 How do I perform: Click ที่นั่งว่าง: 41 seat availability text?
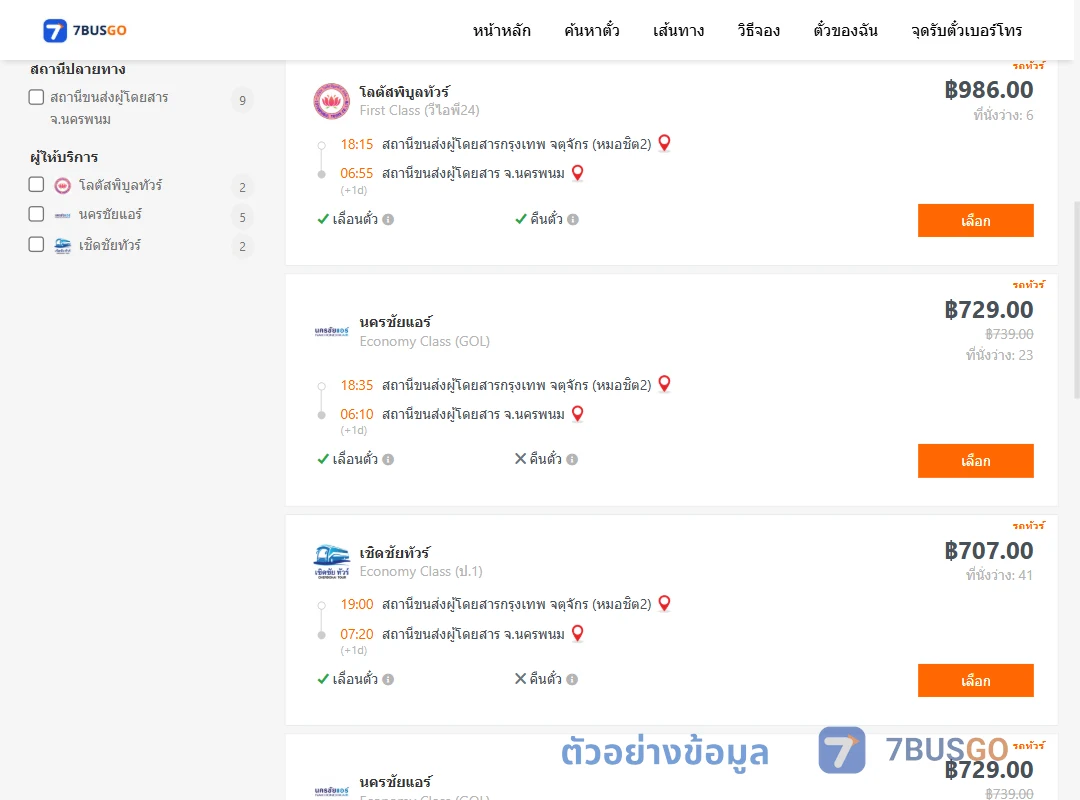(x=999, y=575)
